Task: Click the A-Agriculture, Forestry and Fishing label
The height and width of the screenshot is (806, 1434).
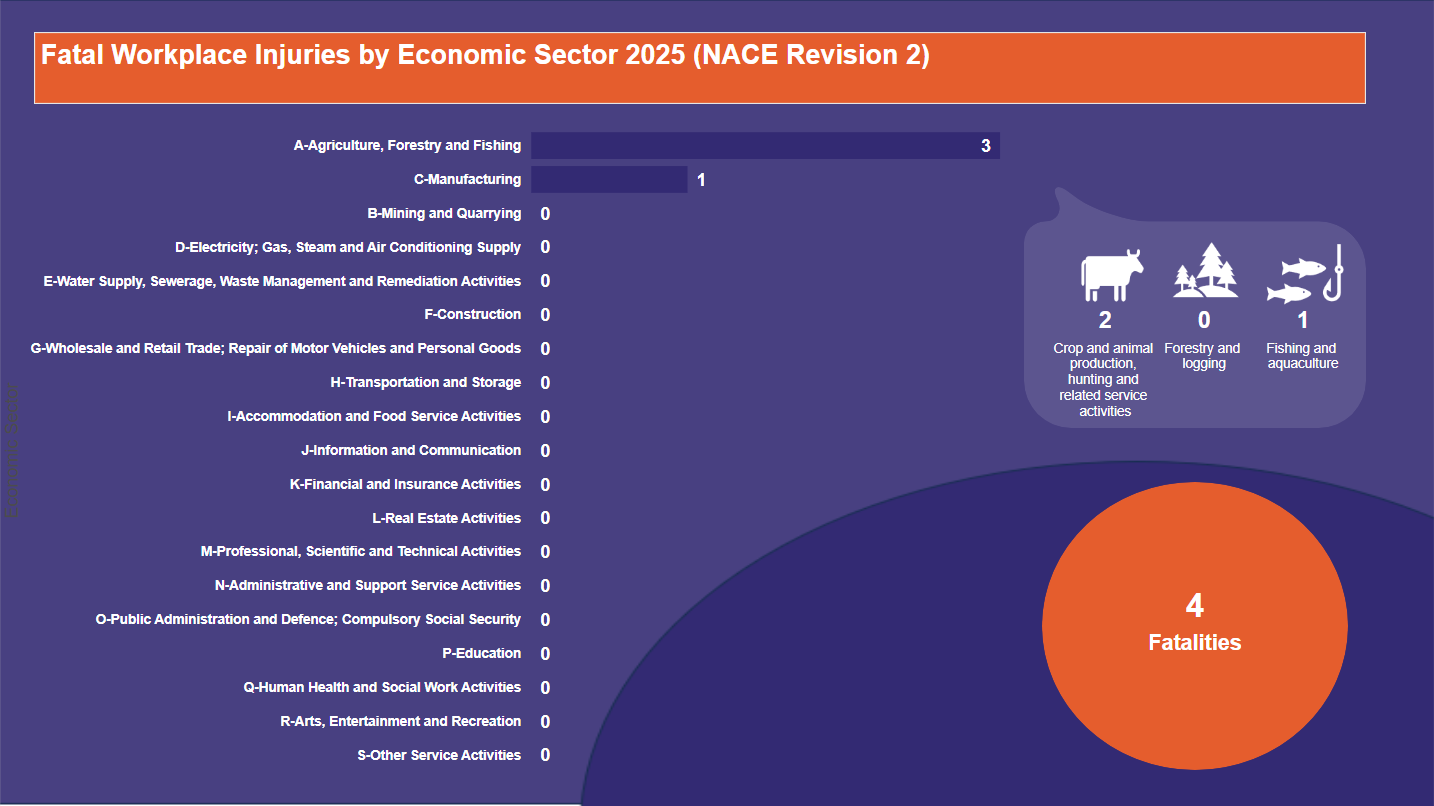Action: coord(407,146)
